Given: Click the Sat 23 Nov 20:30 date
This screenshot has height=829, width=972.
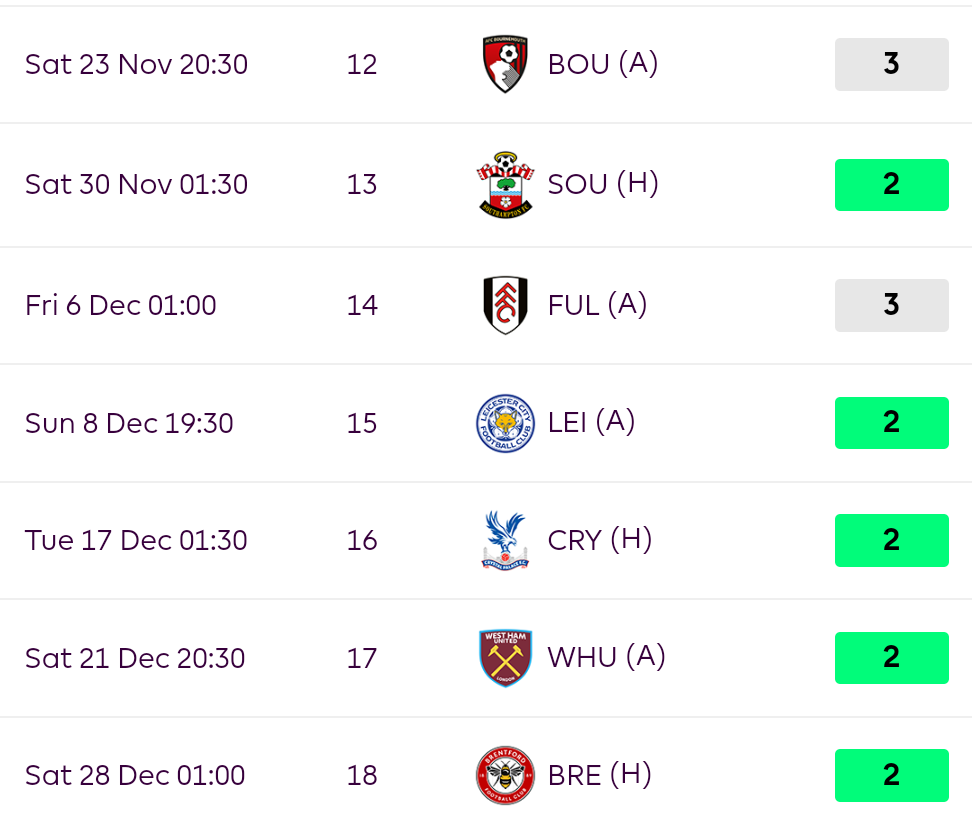Looking at the screenshot, I should pos(136,64).
